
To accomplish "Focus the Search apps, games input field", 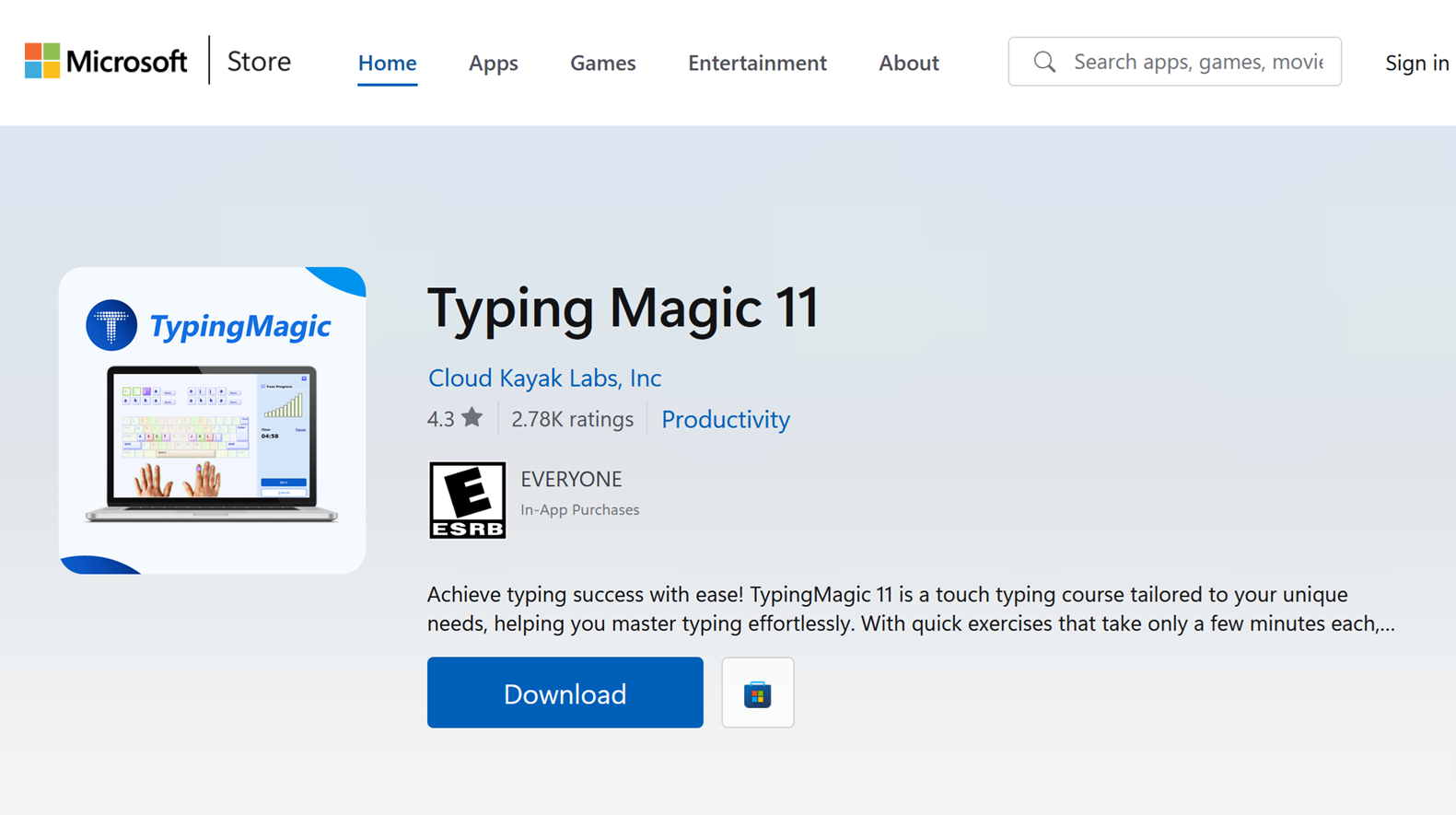I will pos(1174,62).
